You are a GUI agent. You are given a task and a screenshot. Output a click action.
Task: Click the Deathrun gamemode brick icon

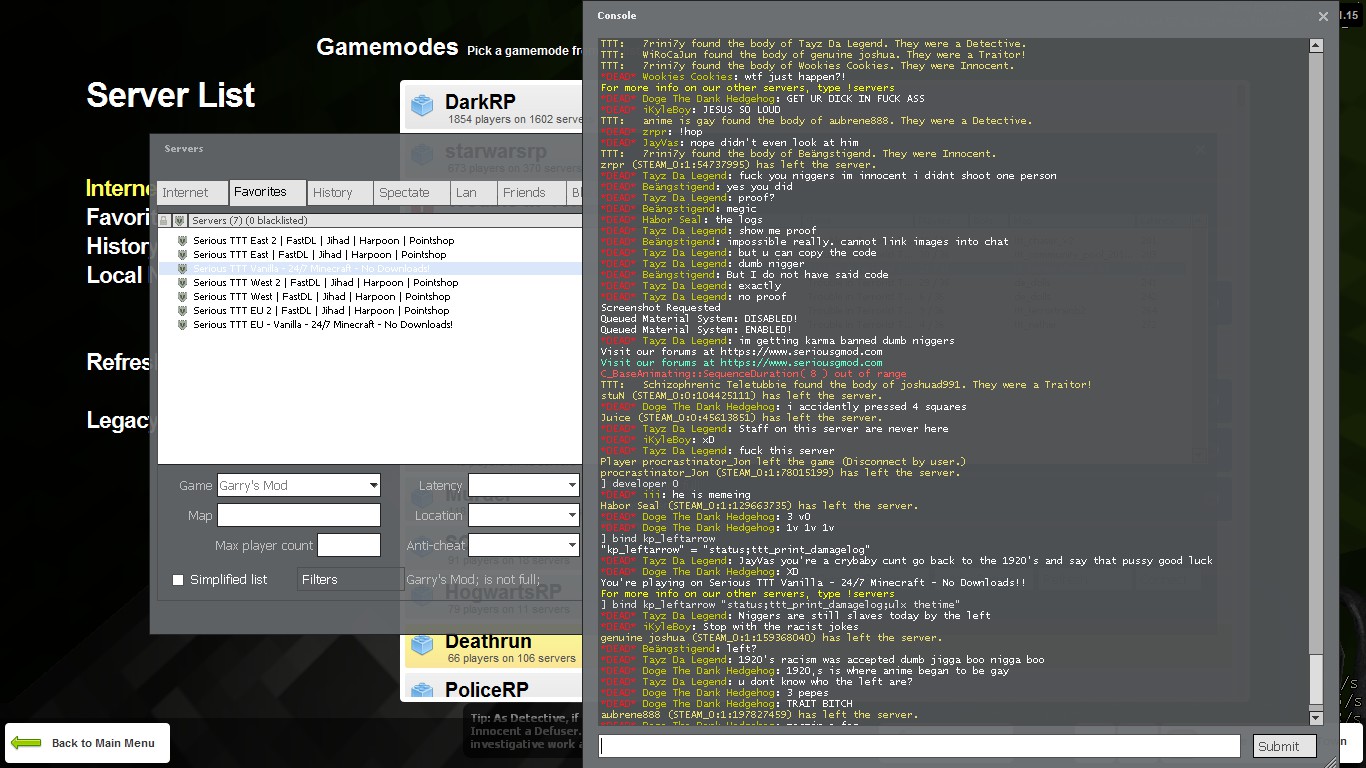pyautogui.click(x=423, y=646)
